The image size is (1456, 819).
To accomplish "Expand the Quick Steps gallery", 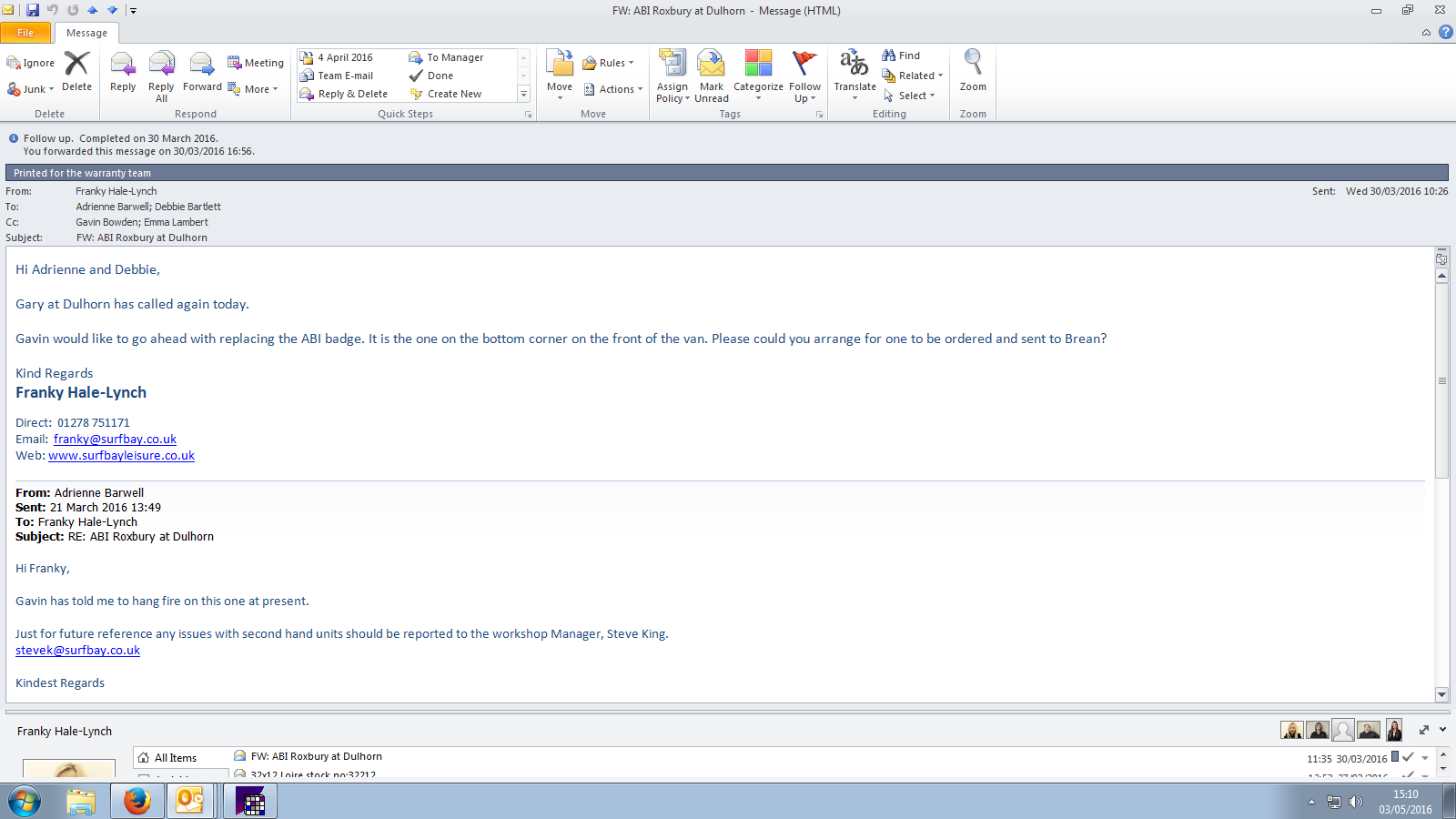I will tap(523, 94).
